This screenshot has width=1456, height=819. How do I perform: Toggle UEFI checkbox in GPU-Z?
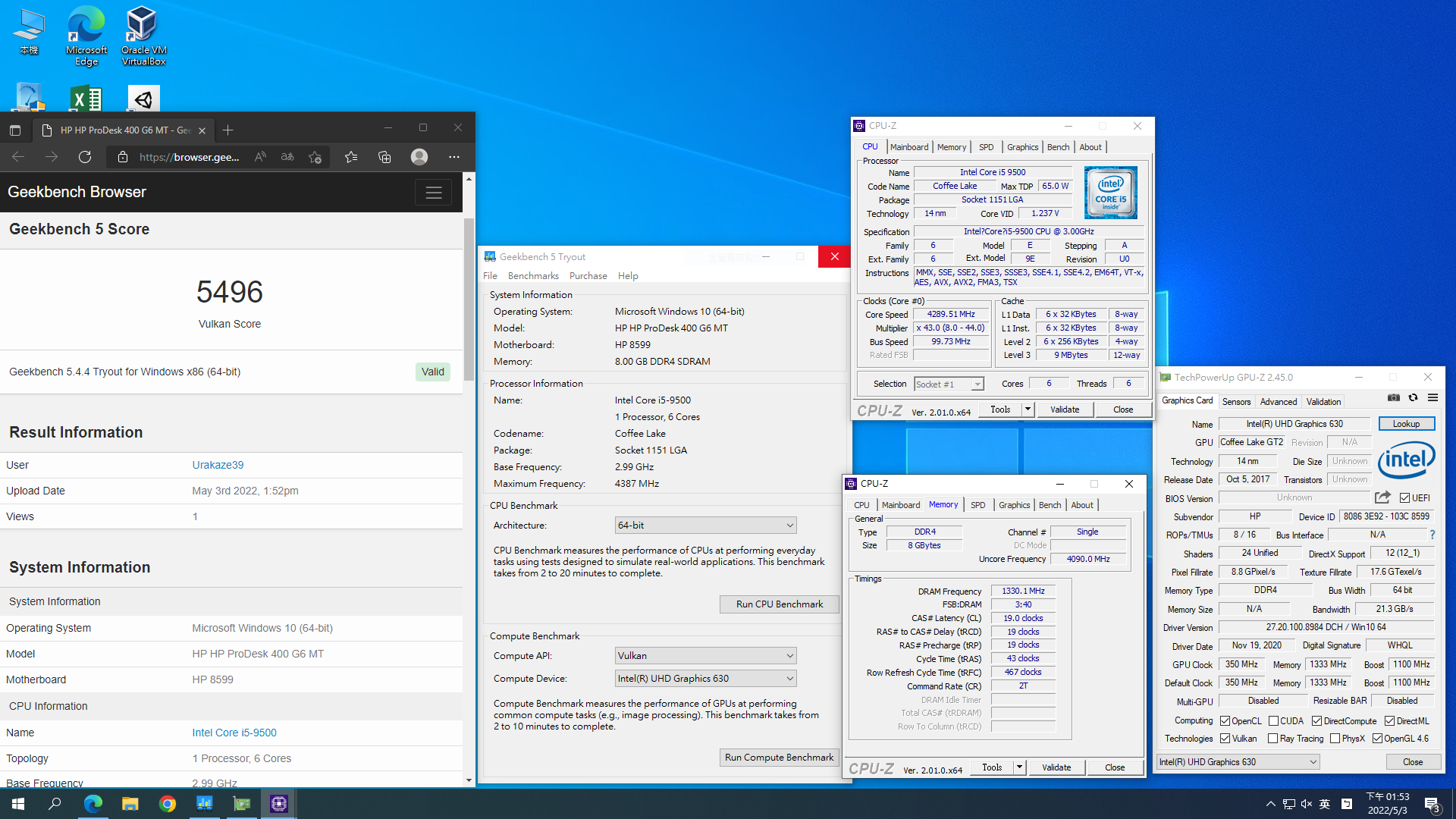1404,498
